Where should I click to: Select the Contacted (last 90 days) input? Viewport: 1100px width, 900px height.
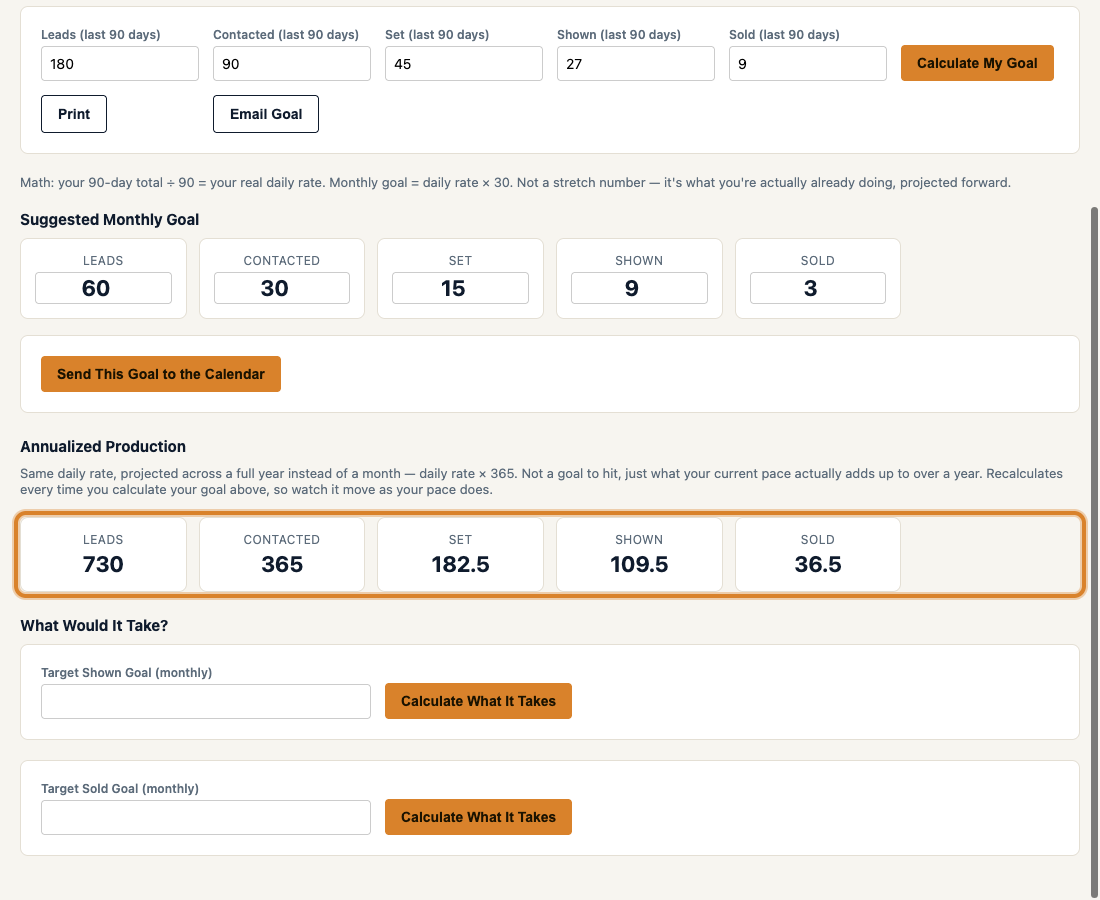292,64
